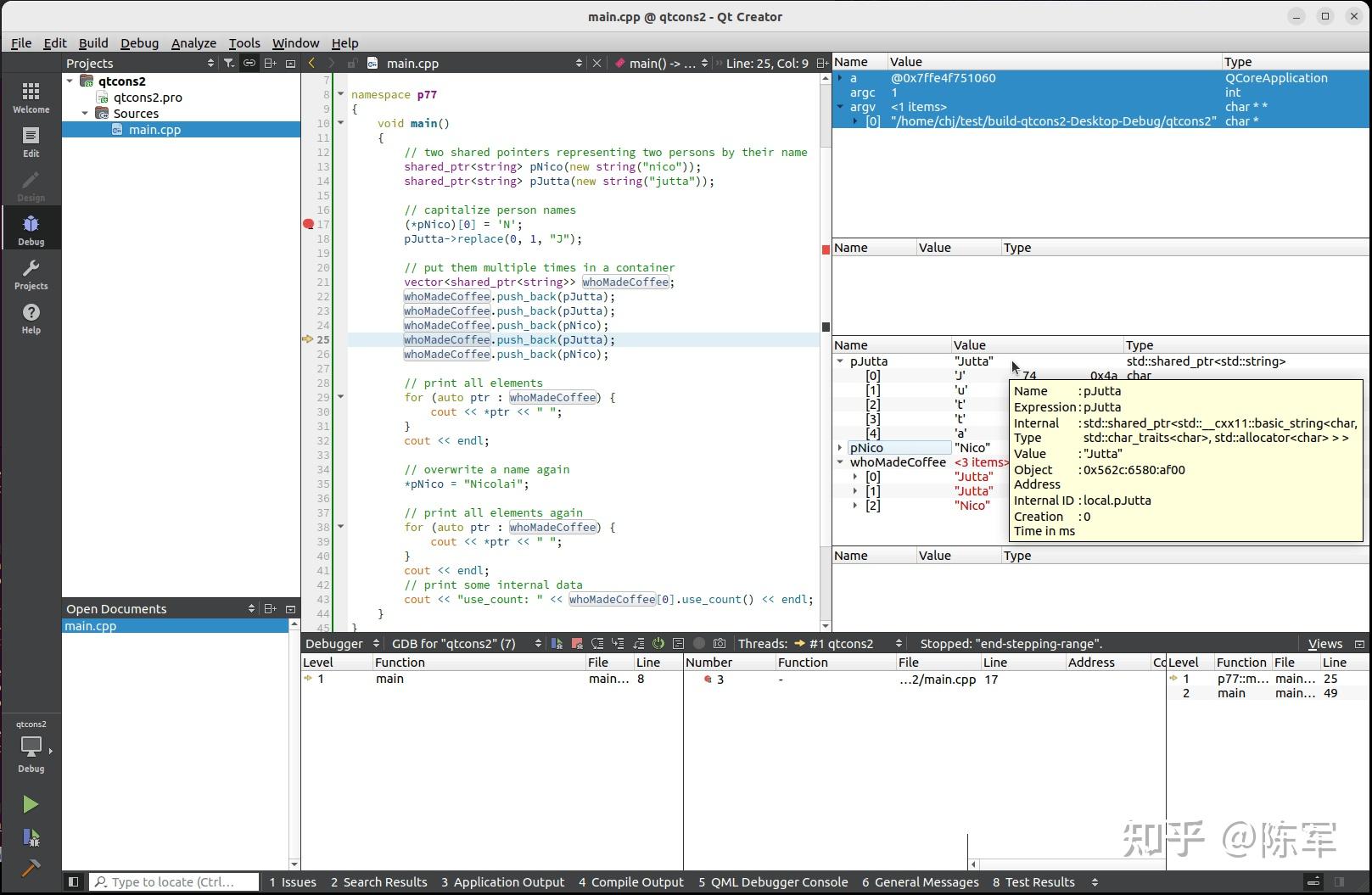Switch to Edit mode
Image resolution: width=1372 pixels, height=895 pixels.
click(31, 142)
